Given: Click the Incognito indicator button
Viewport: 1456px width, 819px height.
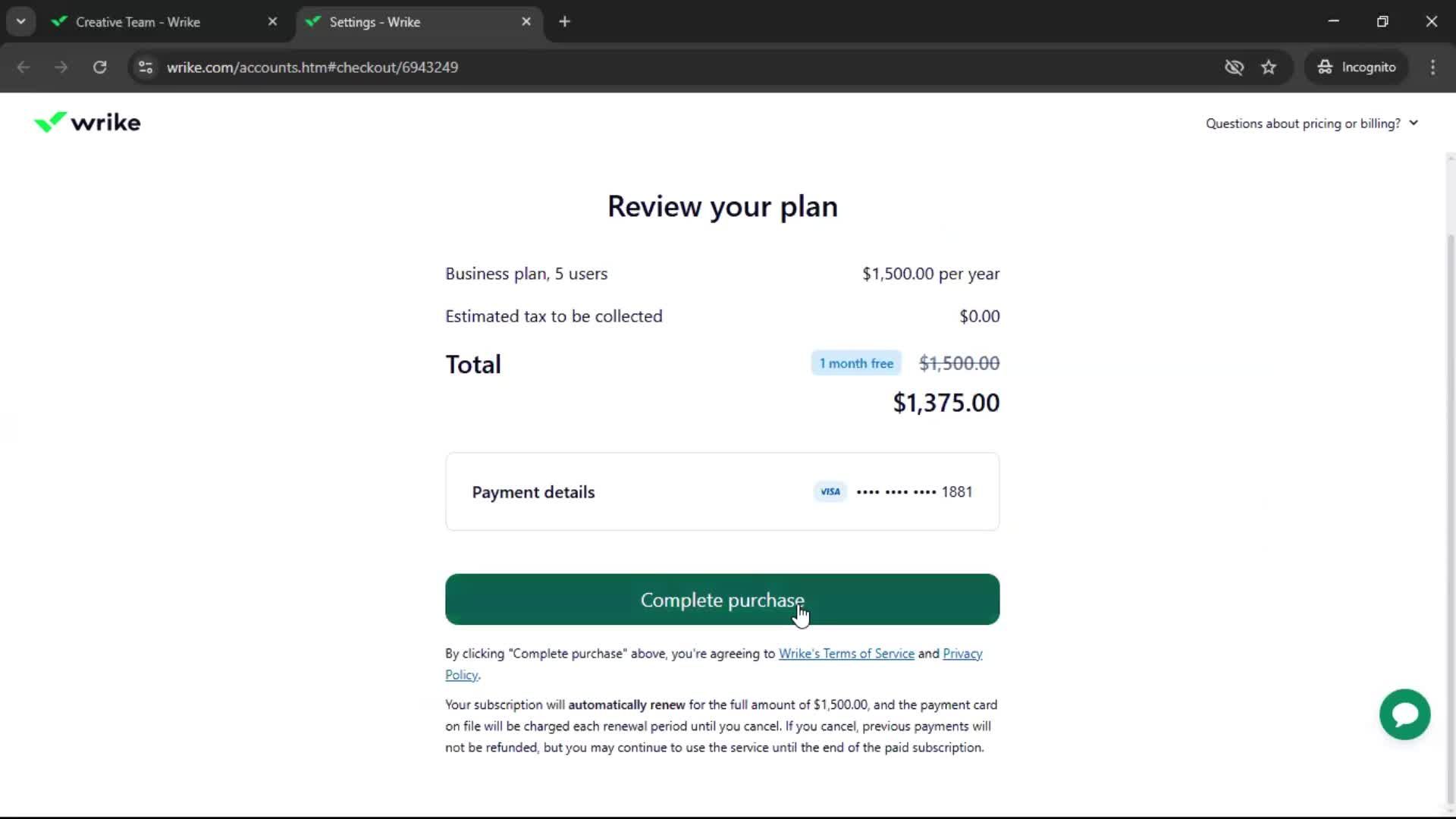Looking at the screenshot, I should 1357,67.
